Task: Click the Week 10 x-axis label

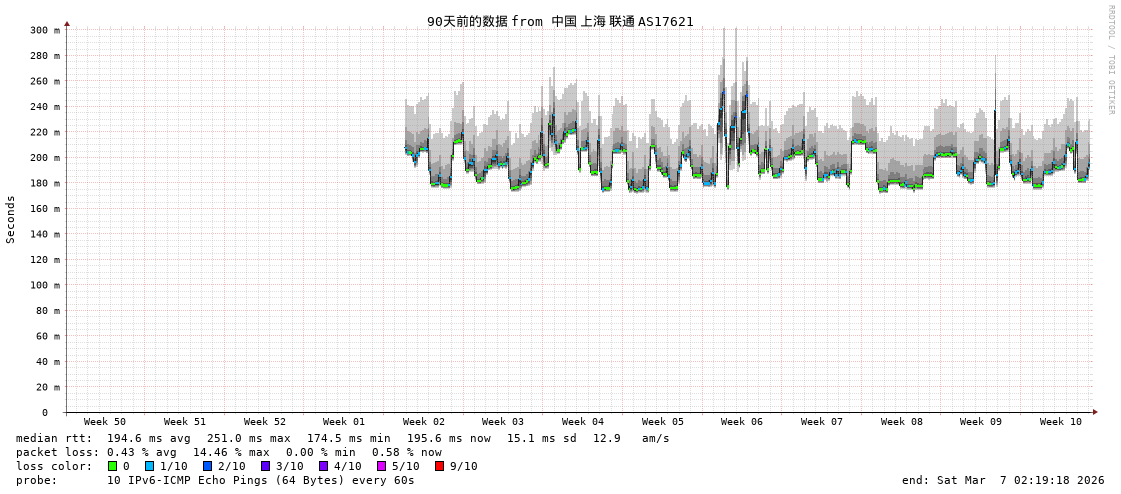Action: (1061, 422)
